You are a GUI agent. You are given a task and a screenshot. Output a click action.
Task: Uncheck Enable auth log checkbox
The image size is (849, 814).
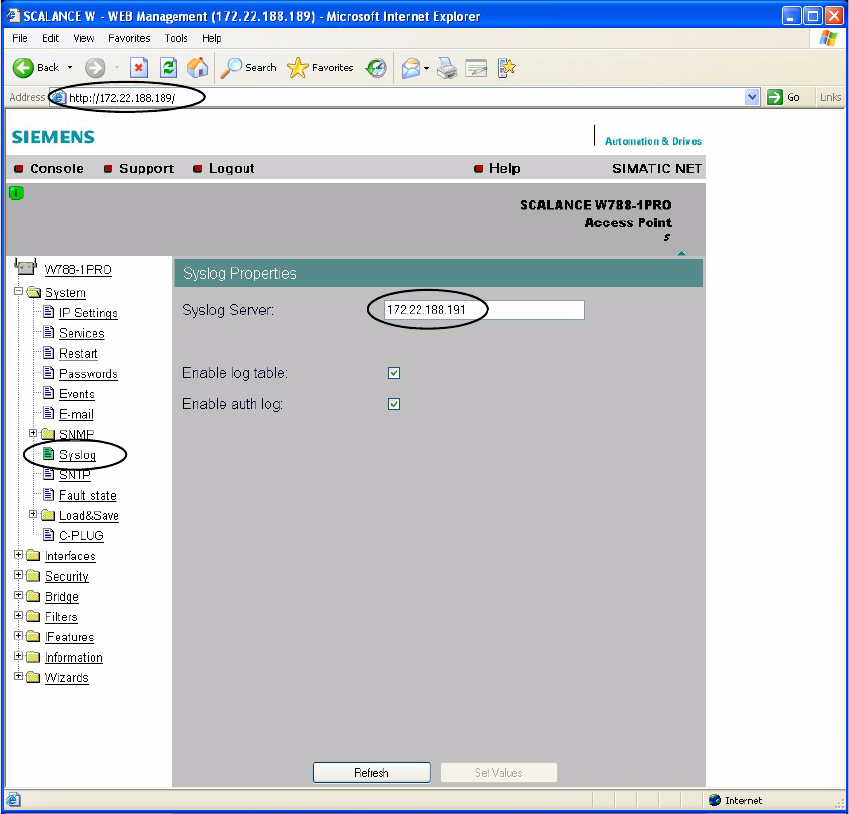pos(394,404)
